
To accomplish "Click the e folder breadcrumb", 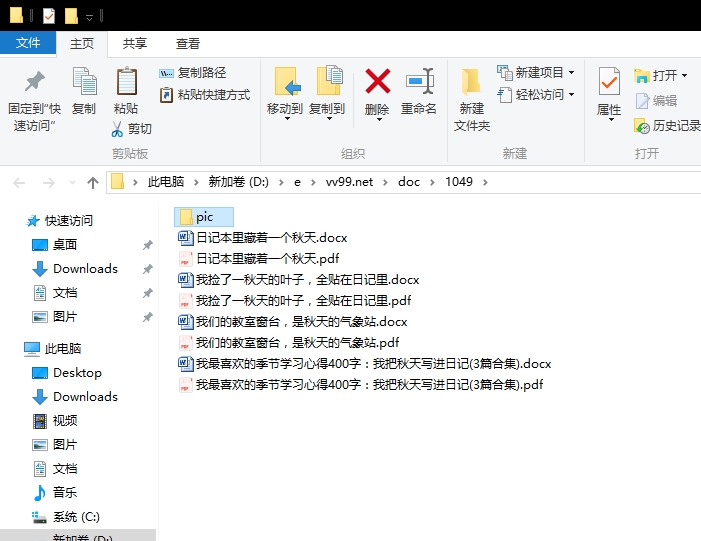I will [297, 182].
